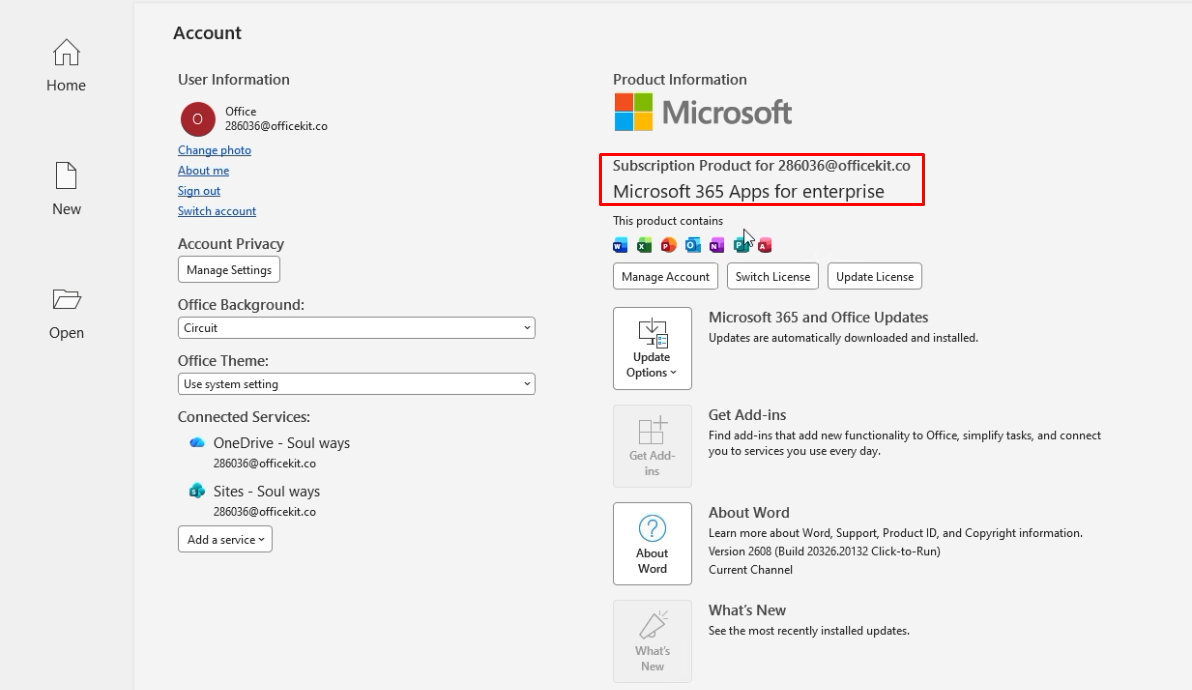Open the Office Theme dropdown
The width and height of the screenshot is (1192, 690).
(357, 384)
